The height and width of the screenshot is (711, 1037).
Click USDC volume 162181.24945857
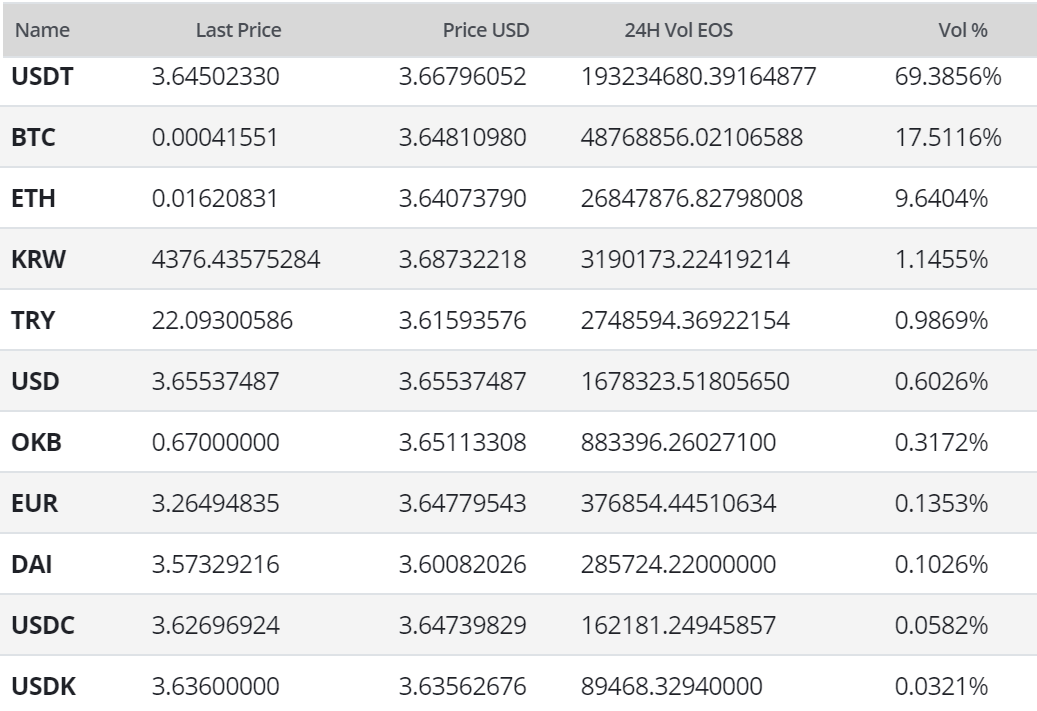point(679,626)
